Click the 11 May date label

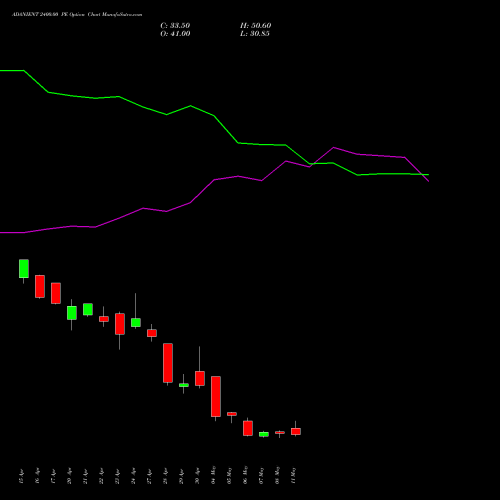294,475
